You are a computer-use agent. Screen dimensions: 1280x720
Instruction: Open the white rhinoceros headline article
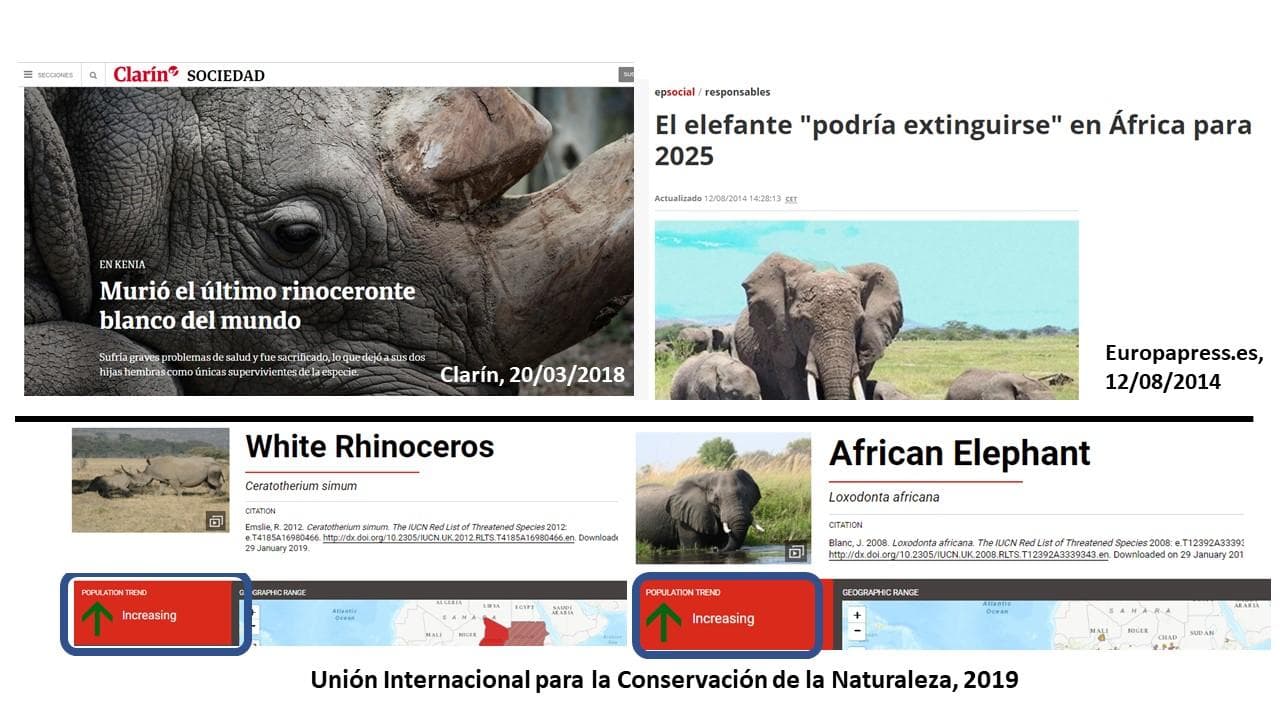257,306
